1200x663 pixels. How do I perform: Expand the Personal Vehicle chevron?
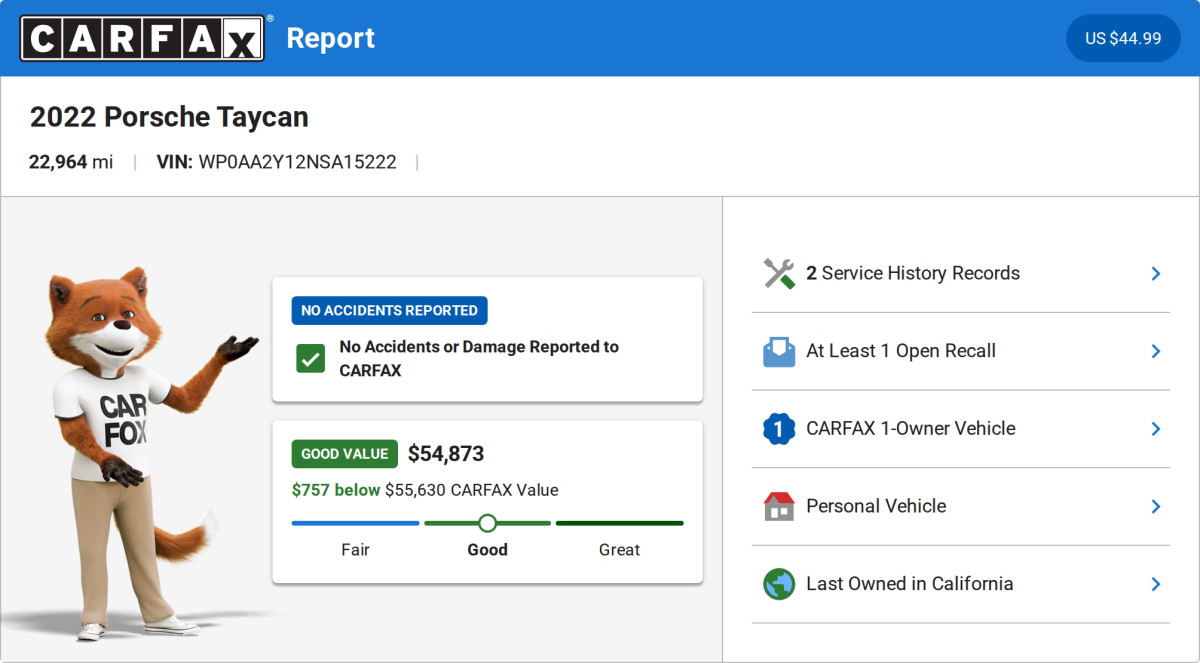(x=1155, y=506)
